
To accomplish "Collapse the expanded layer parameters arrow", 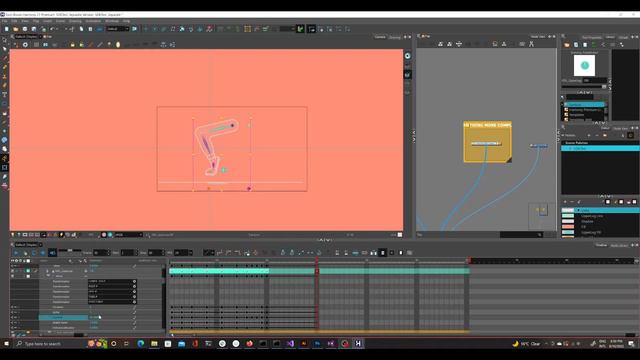I will [x=48, y=276].
